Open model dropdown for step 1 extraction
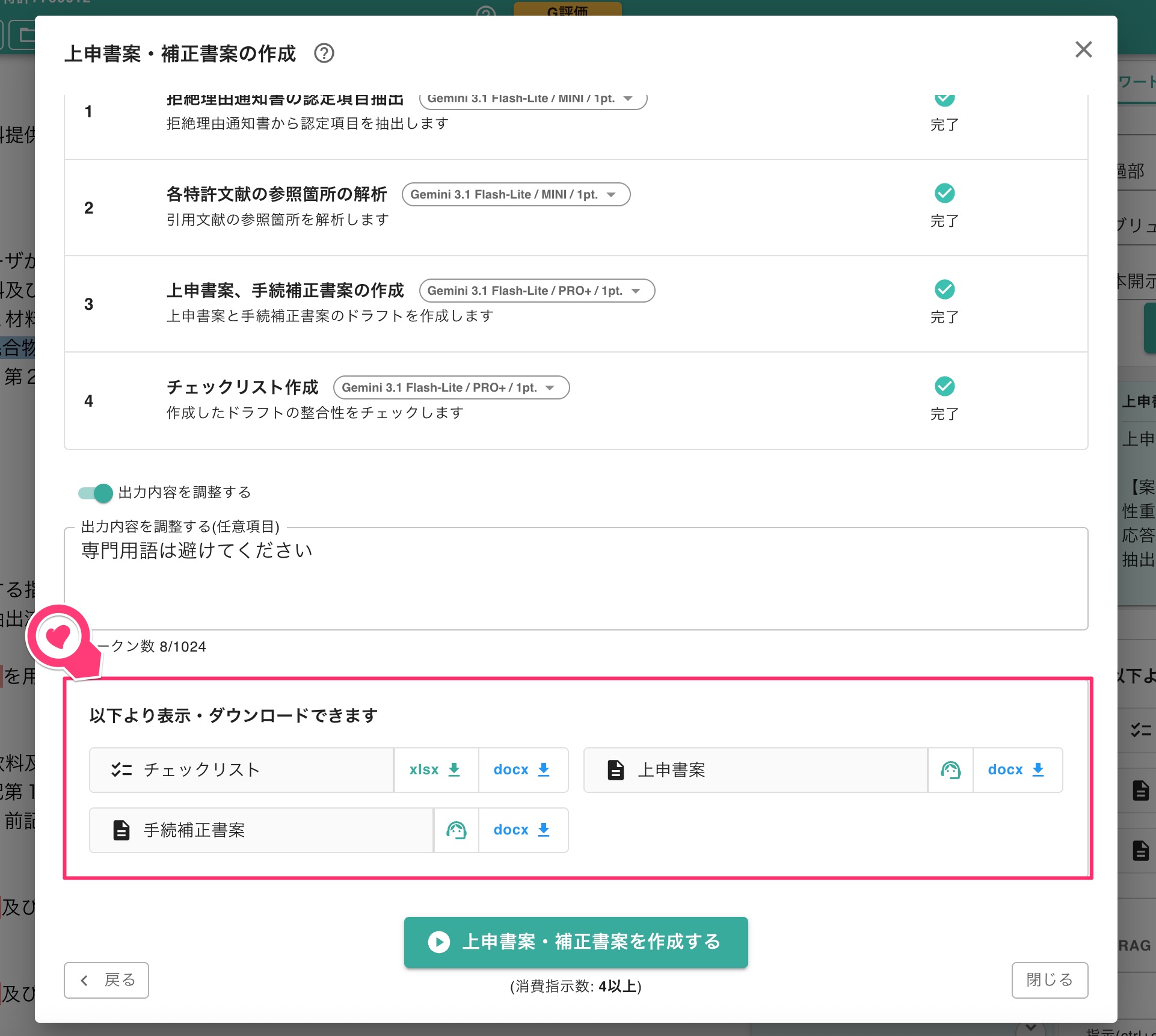 [x=533, y=99]
